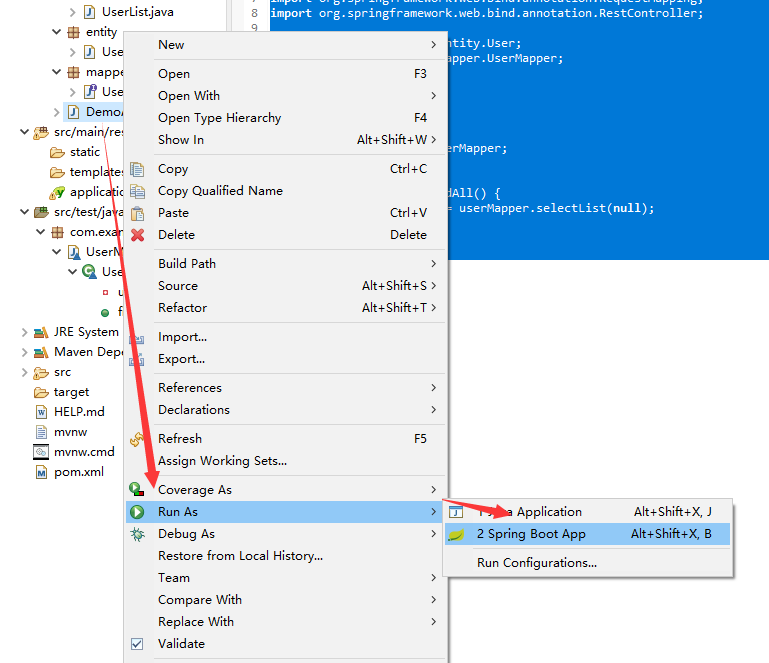
Task: Click the Refresh arrows icon
Action: [x=137, y=439]
